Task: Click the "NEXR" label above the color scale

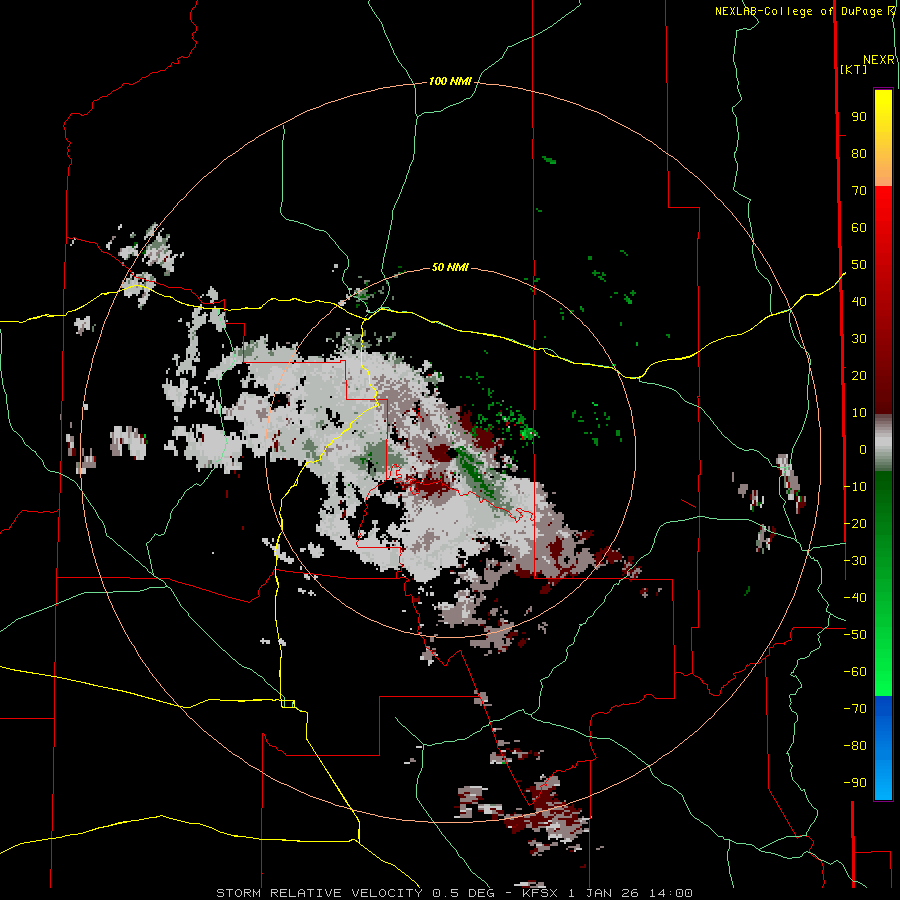Action: [x=879, y=60]
